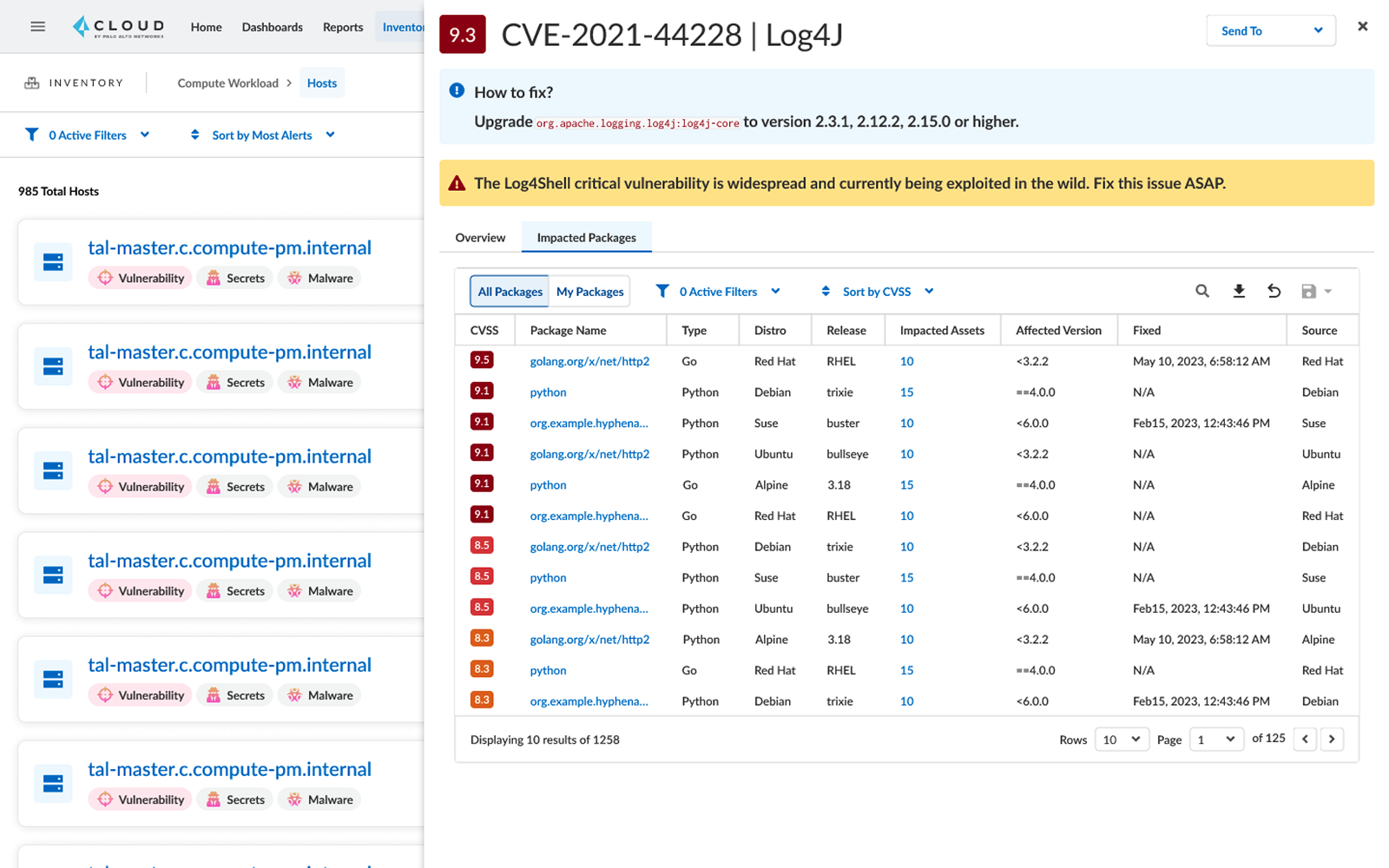Screen dimensions: 1389x868
Task: Click the Displaying 10 results of 1258 text
Action: tap(544, 740)
